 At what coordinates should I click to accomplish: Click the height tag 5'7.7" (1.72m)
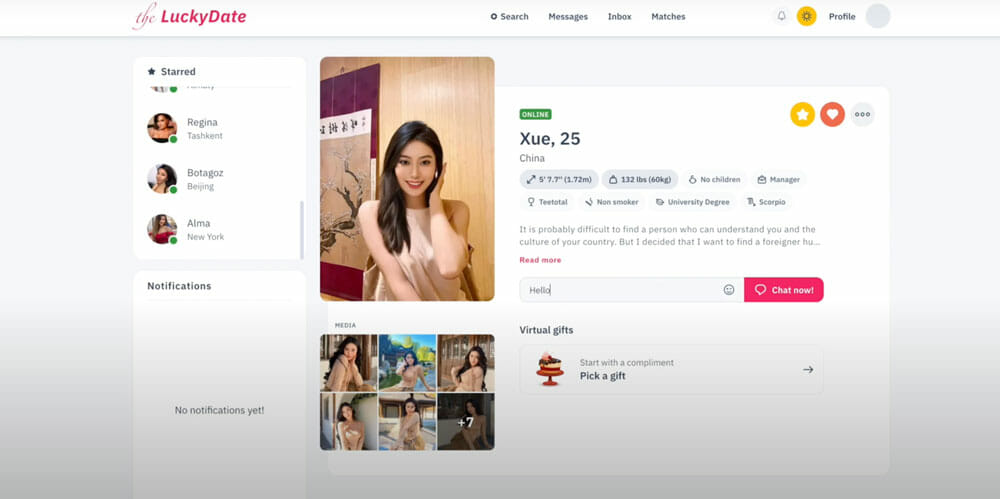point(559,179)
